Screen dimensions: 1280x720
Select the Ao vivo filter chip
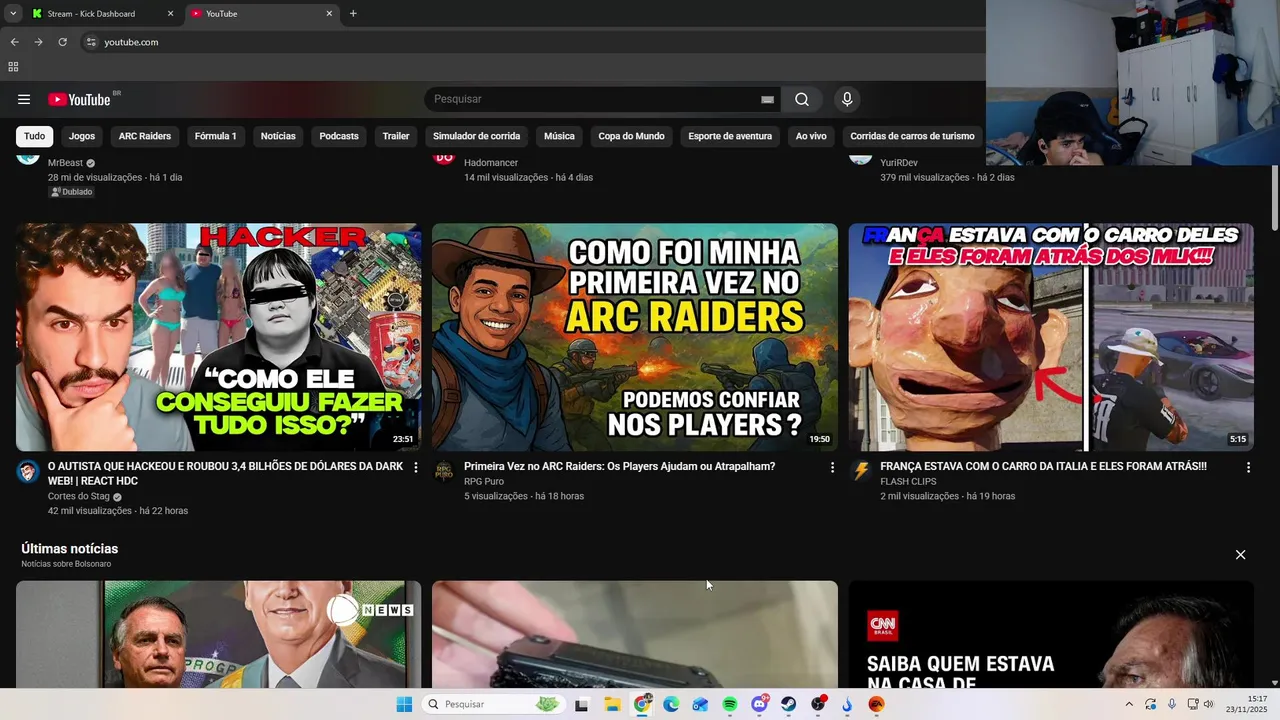[x=811, y=136]
